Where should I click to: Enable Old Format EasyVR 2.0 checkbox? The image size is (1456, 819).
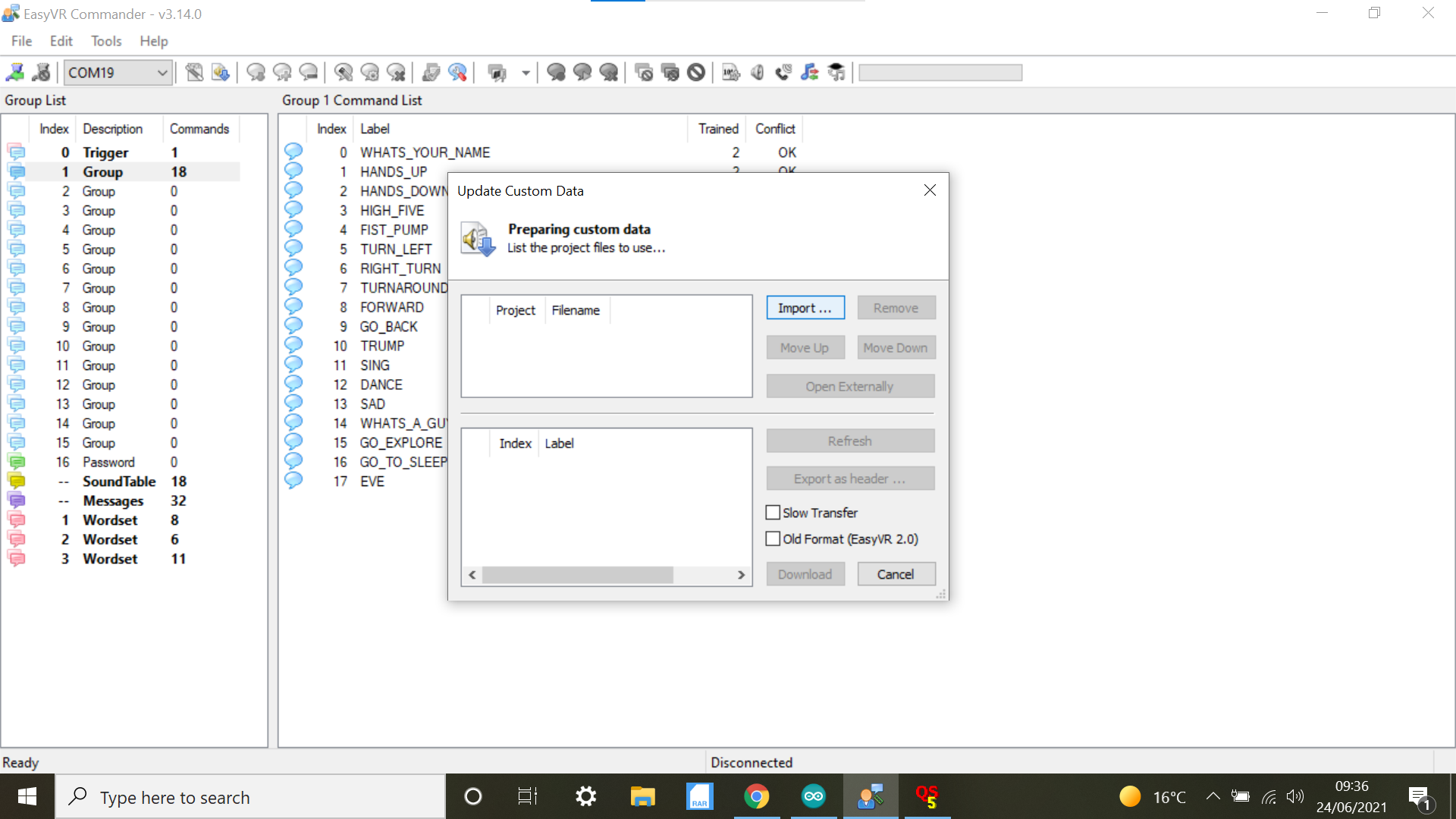[x=775, y=539]
